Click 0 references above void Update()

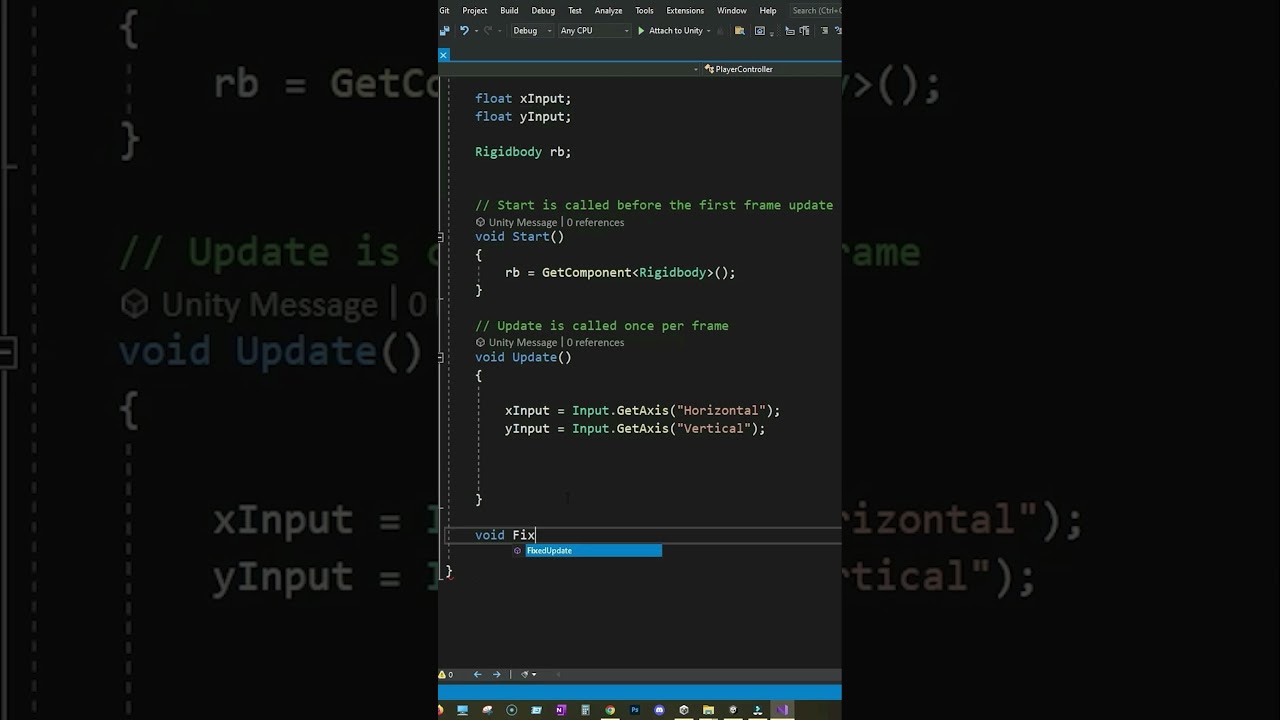(595, 342)
